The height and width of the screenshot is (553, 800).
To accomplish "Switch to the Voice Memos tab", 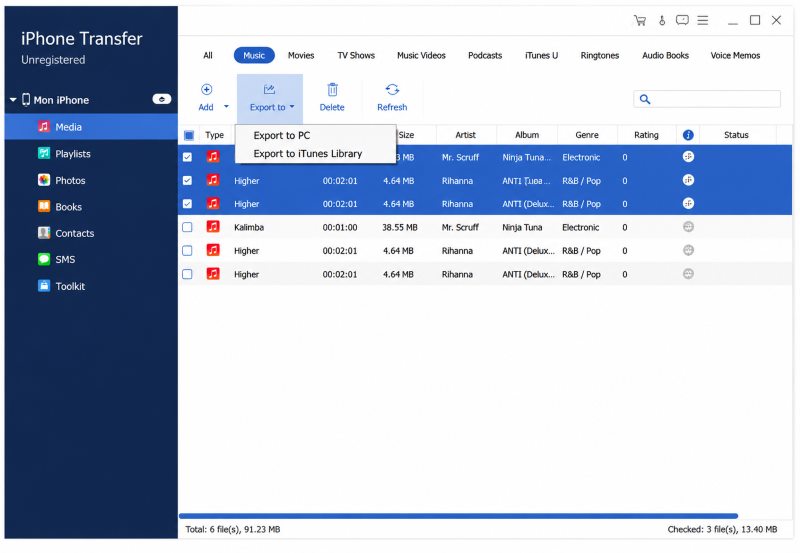I will tap(735, 55).
